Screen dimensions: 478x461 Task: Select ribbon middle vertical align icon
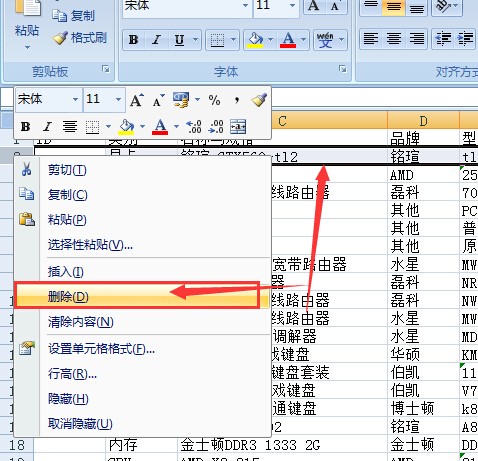tap(394, 7)
